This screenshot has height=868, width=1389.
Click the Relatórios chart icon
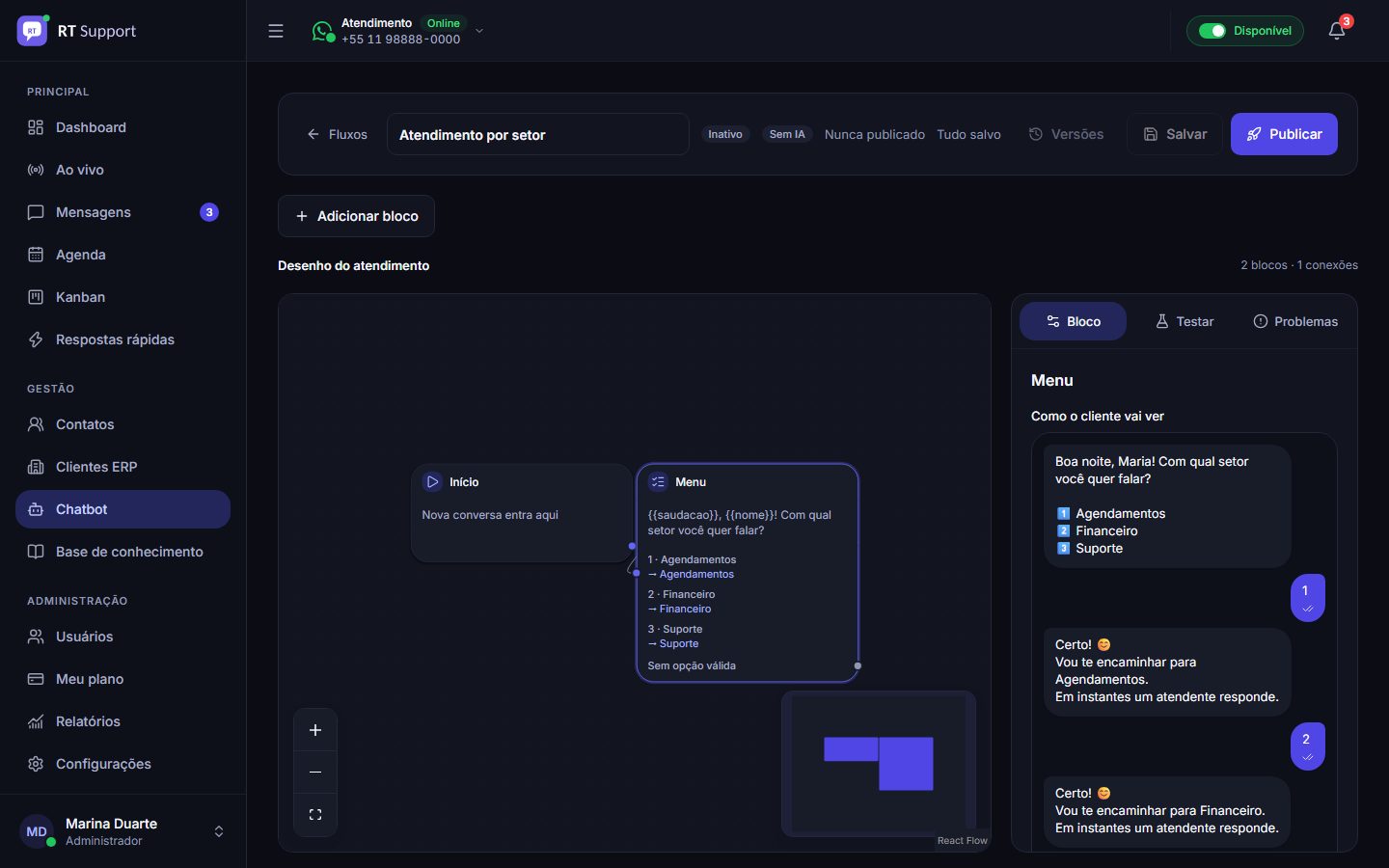tap(36, 721)
